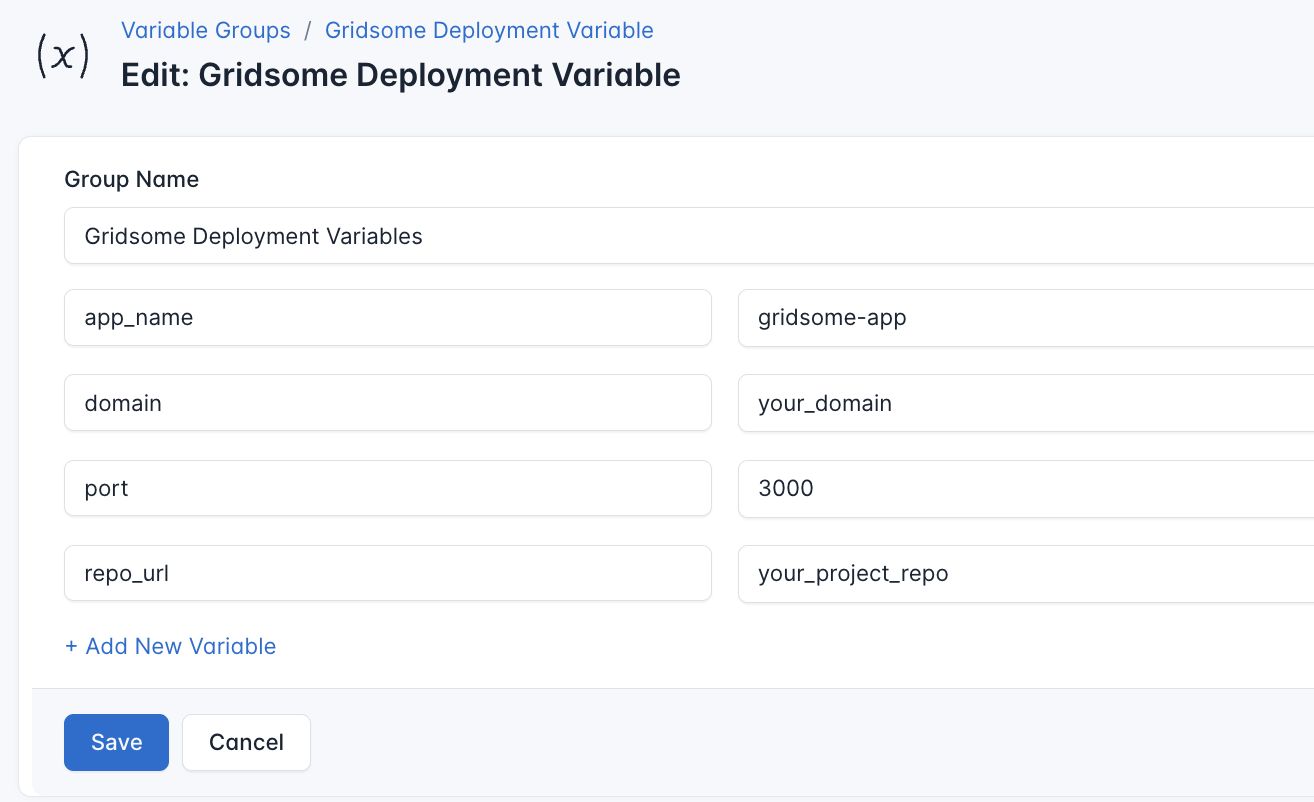Viewport: 1314px width, 802px height.
Task: Click the Group Name label
Action: click(x=131, y=178)
